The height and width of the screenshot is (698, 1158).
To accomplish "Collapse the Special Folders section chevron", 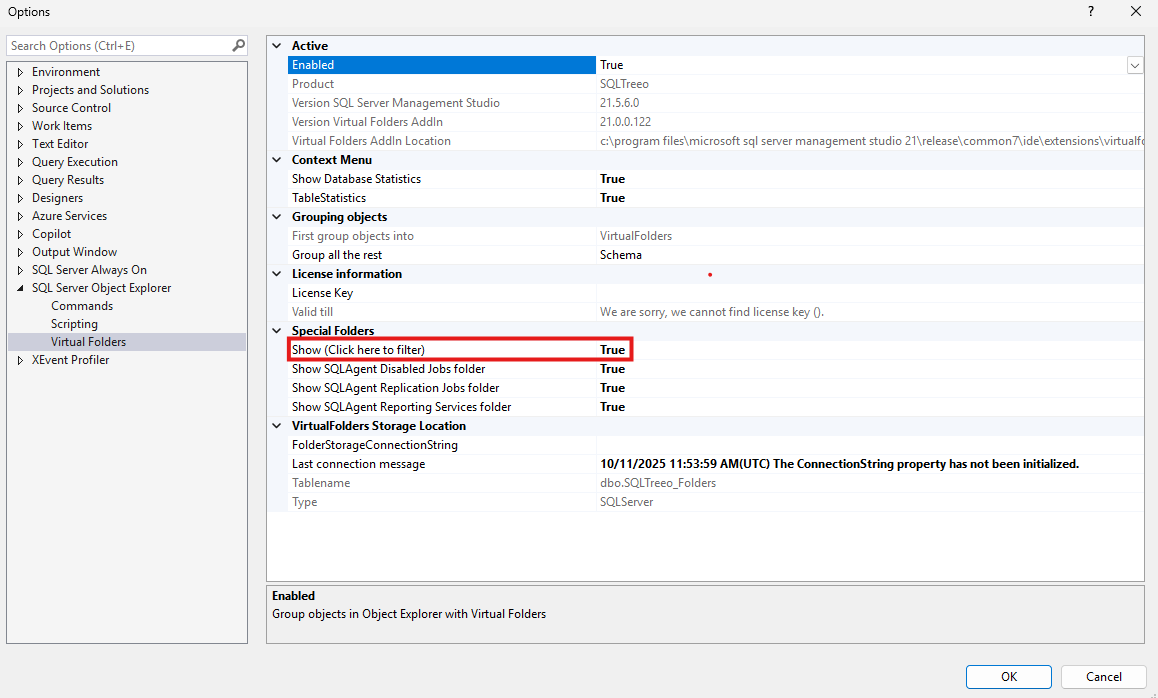I will point(277,331).
